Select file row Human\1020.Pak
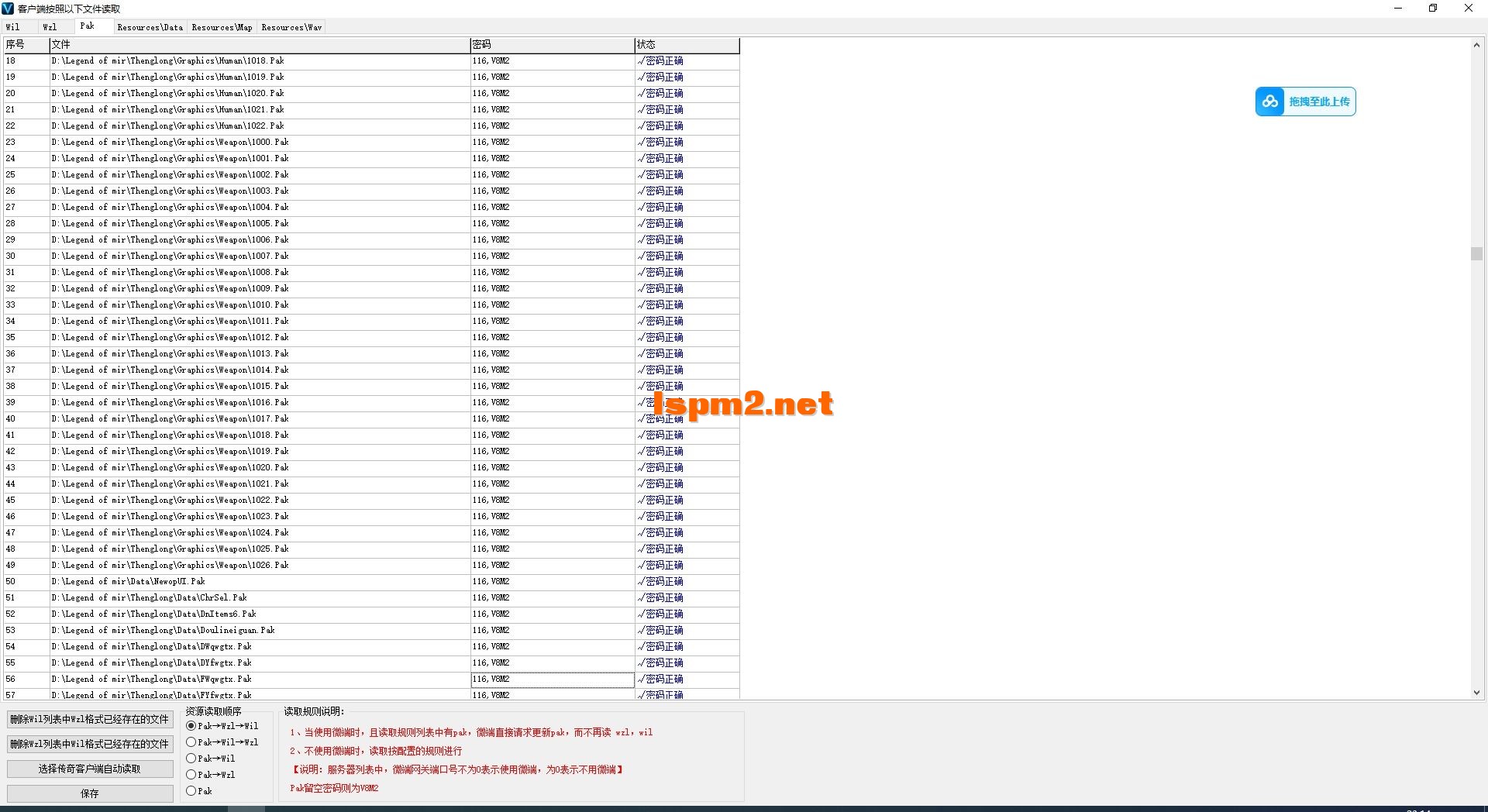 260,93
